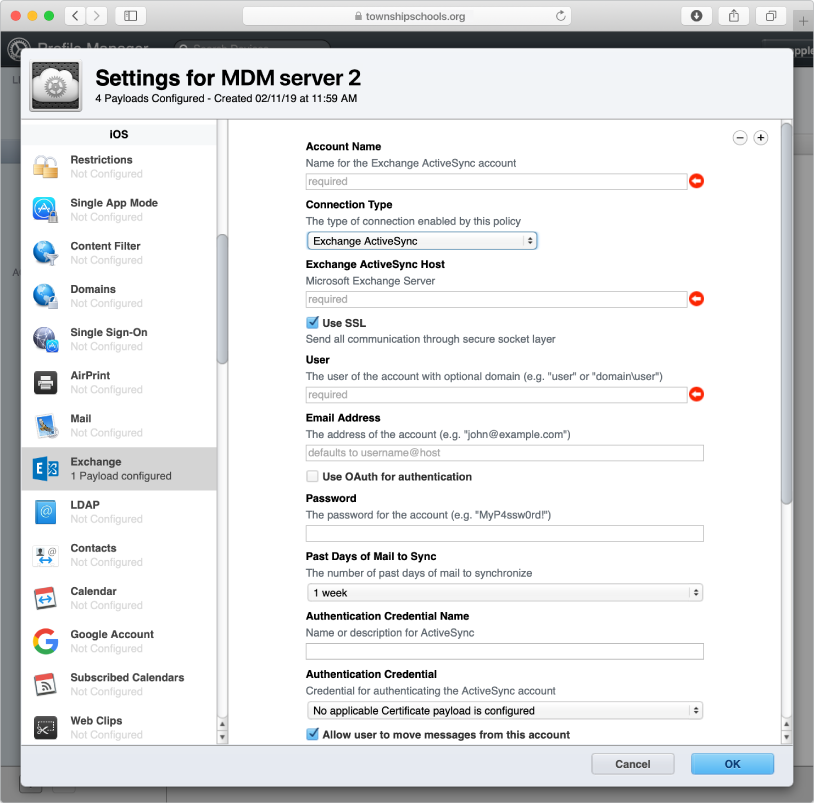Open the Authentication Credential dropdown
This screenshot has width=814, height=803.
click(x=504, y=710)
